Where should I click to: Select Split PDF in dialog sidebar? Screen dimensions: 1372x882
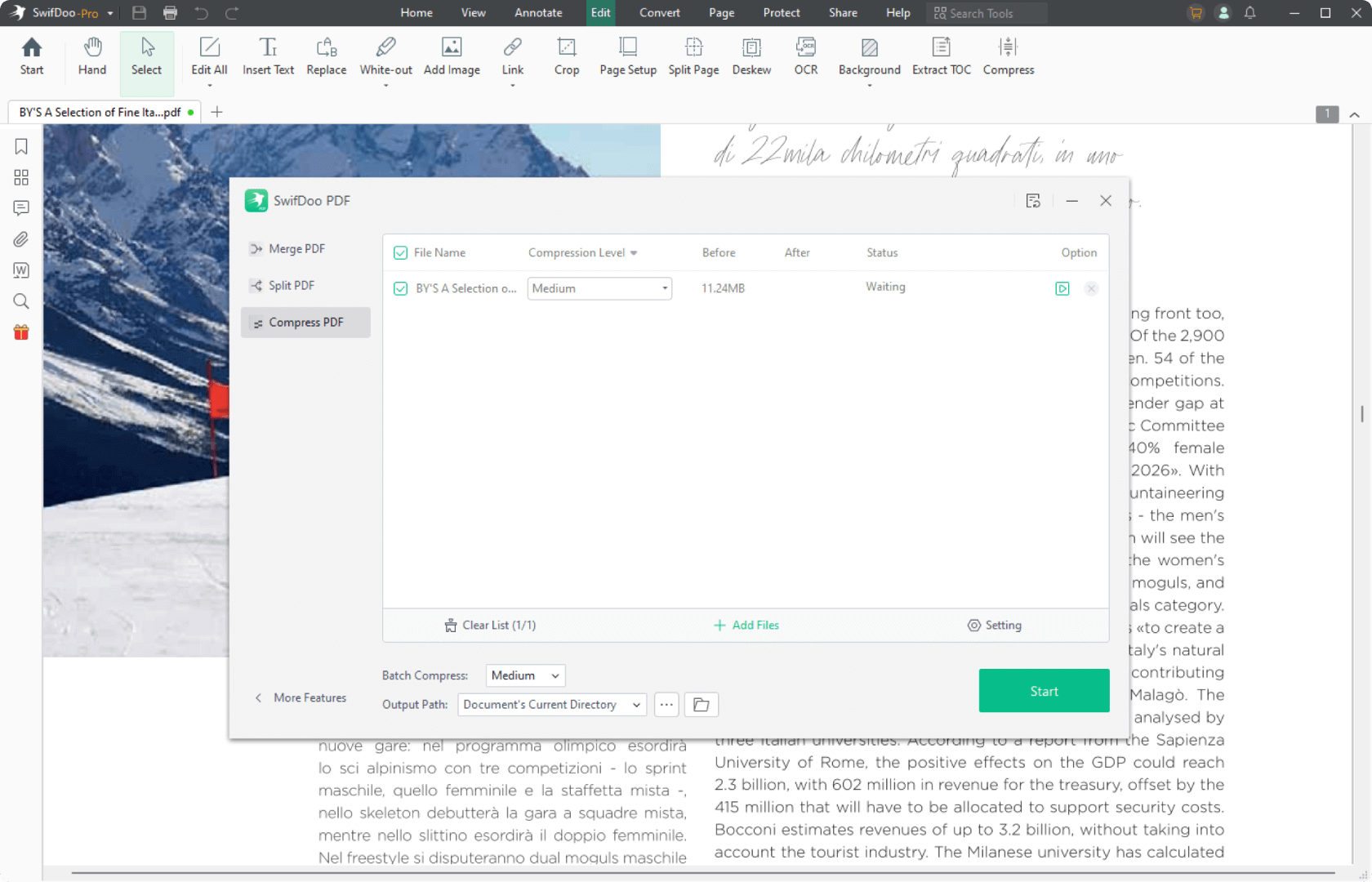[305, 286]
